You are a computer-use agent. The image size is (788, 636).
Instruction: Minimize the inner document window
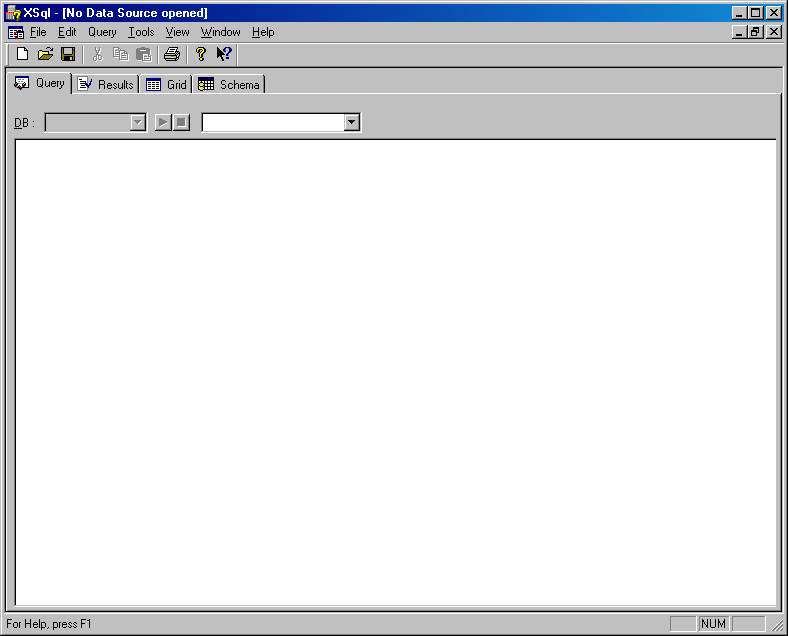tap(738, 32)
